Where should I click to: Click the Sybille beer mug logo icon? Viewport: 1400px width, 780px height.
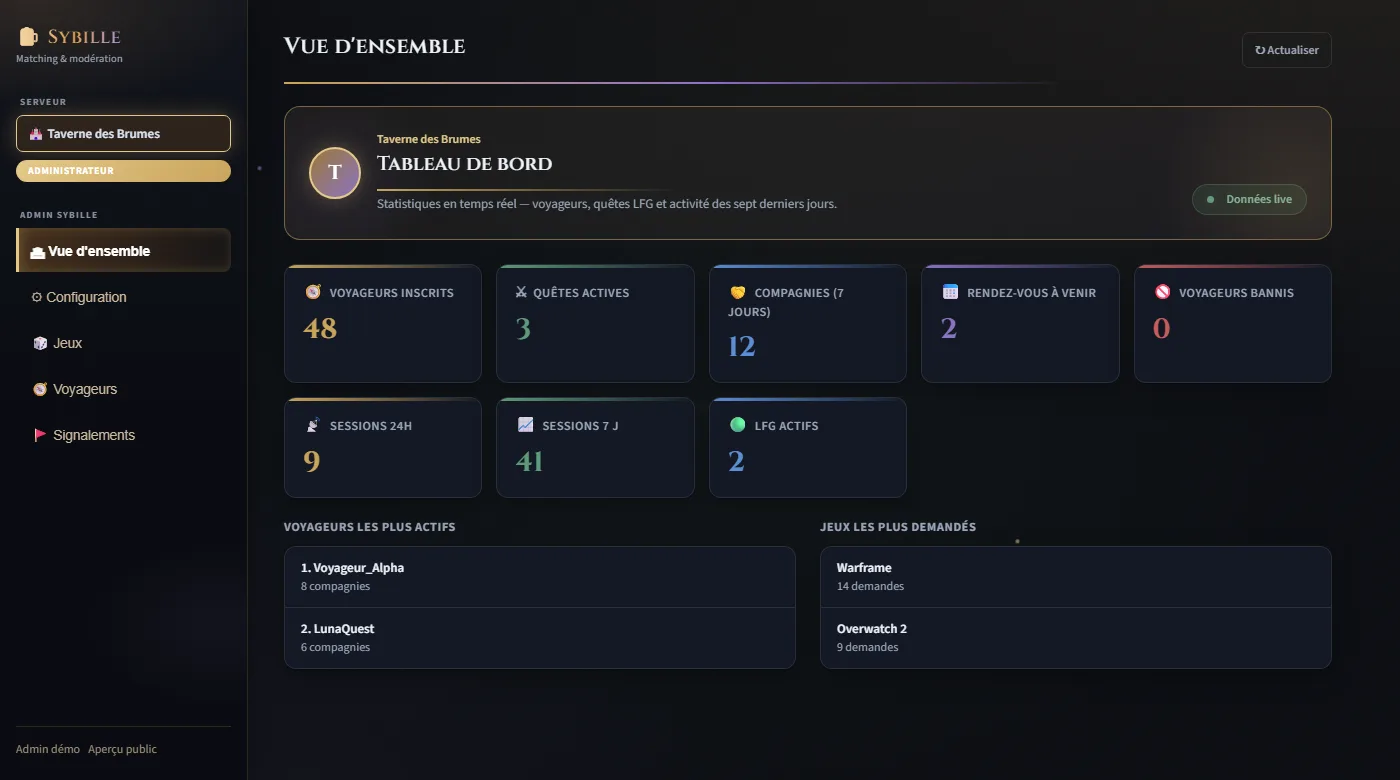[28, 37]
